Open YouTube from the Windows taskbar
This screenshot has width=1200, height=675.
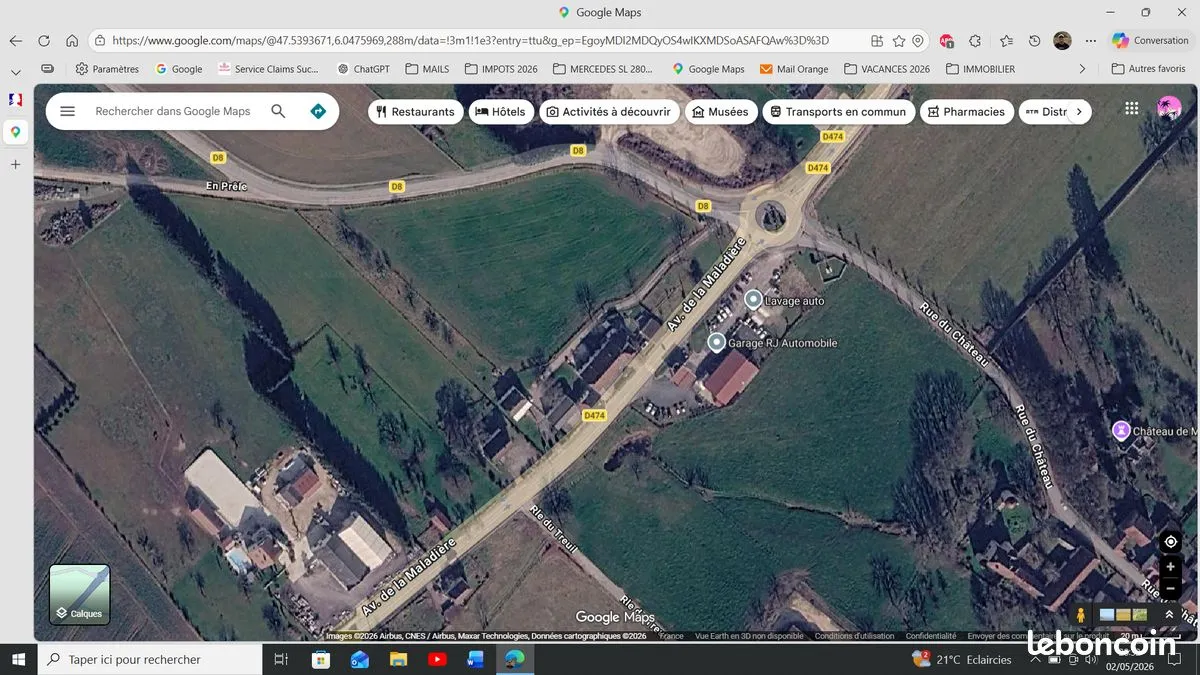point(437,659)
